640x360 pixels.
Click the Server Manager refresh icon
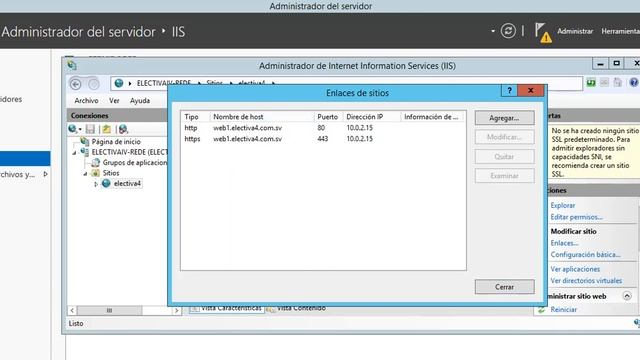pos(508,31)
